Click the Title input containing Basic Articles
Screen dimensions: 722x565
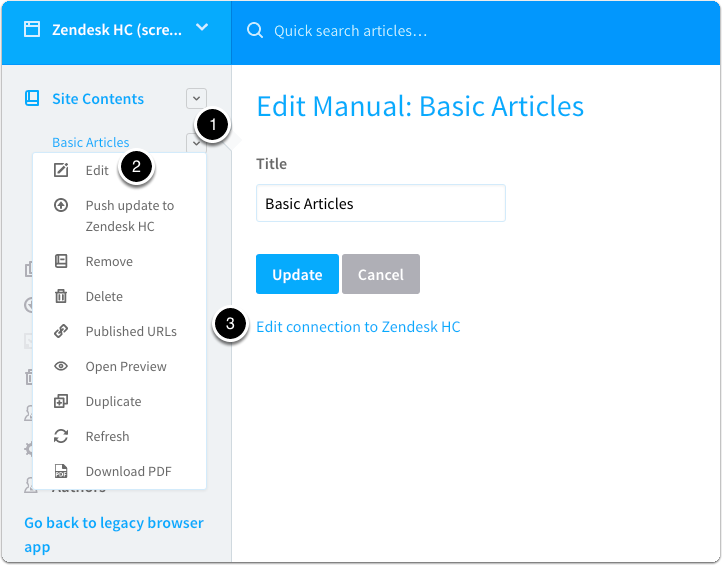click(x=381, y=203)
